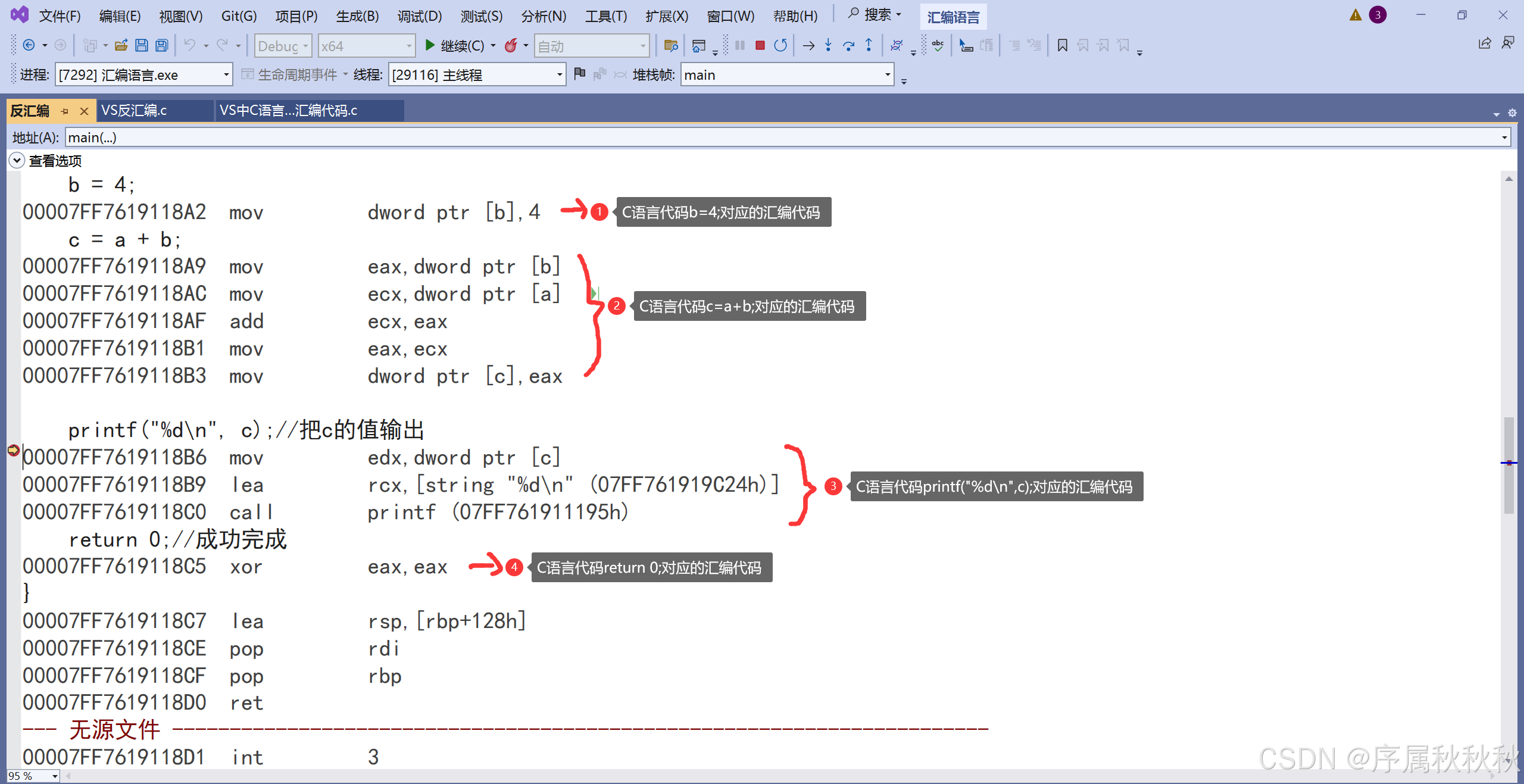Click the Share icon at top right
Image resolution: width=1524 pixels, height=784 pixels.
1485,43
